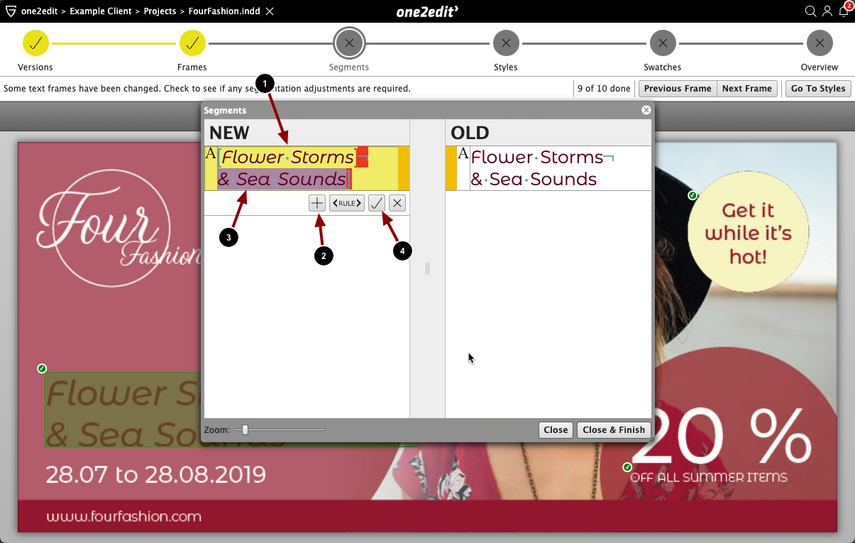Adjust the Zoom slider handle
855x543 pixels.
click(245, 430)
